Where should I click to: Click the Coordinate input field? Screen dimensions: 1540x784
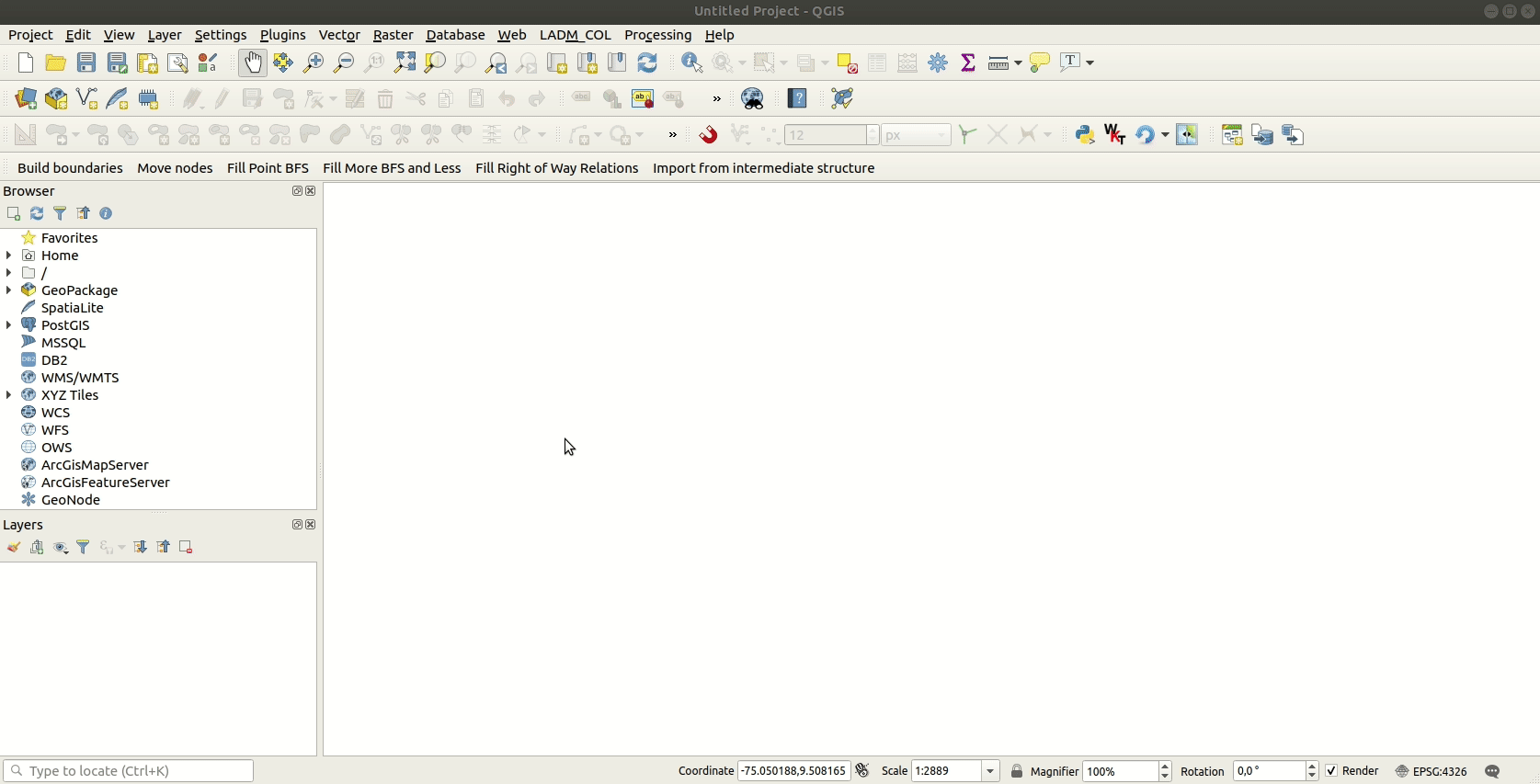[793, 771]
